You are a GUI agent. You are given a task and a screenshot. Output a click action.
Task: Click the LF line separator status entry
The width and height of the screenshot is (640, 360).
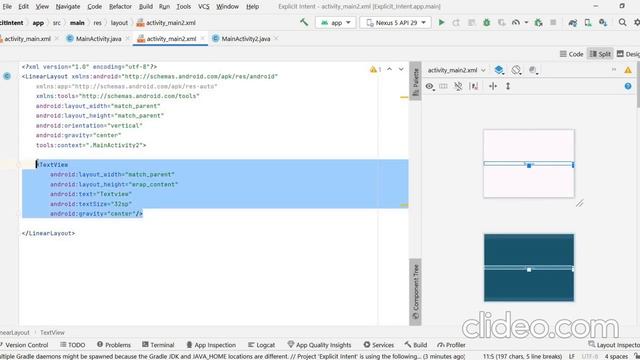point(572,356)
